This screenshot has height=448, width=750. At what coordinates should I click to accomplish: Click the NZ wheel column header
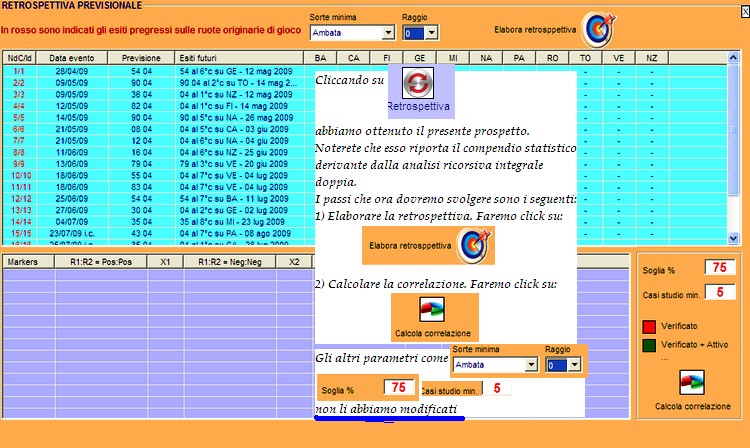point(652,58)
